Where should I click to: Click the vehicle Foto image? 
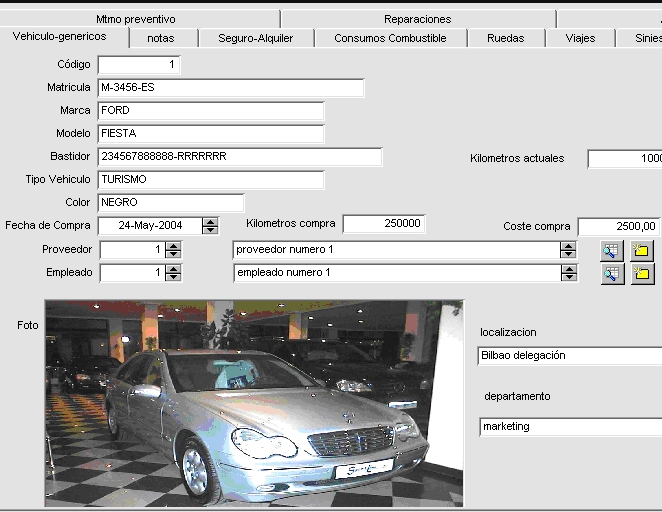254,404
